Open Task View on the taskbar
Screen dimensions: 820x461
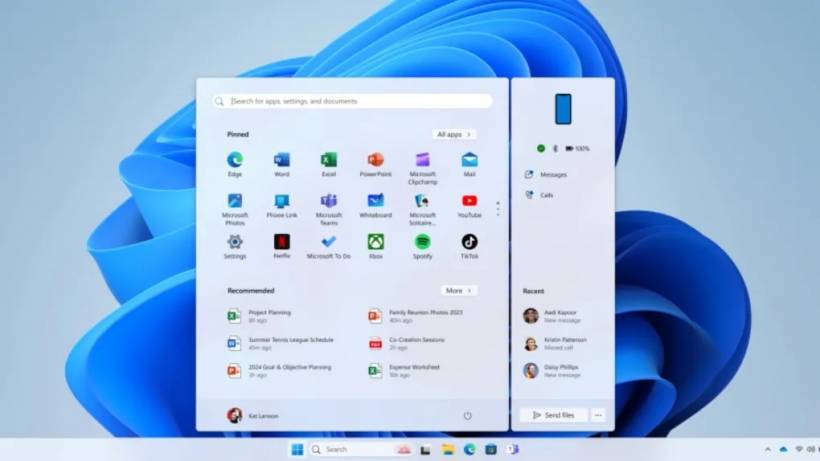coord(426,450)
